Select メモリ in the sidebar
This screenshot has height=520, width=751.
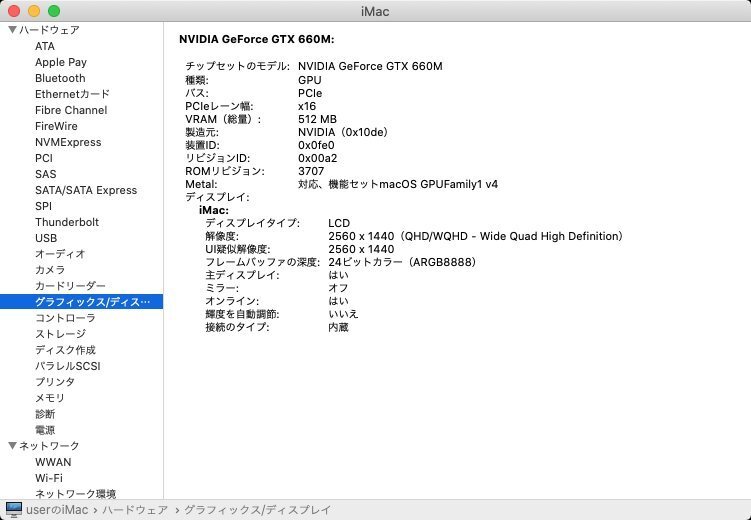coord(49,398)
